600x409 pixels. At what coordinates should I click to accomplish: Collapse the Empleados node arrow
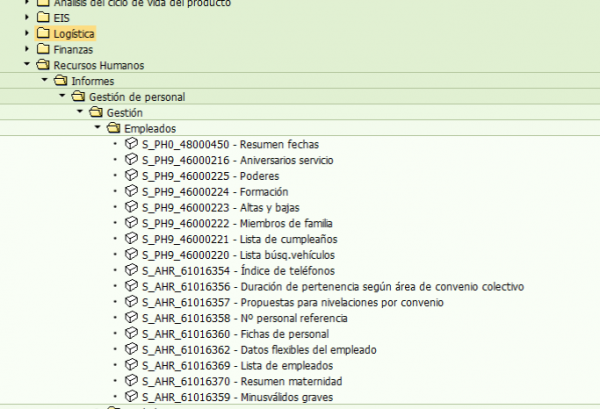click(x=97, y=128)
